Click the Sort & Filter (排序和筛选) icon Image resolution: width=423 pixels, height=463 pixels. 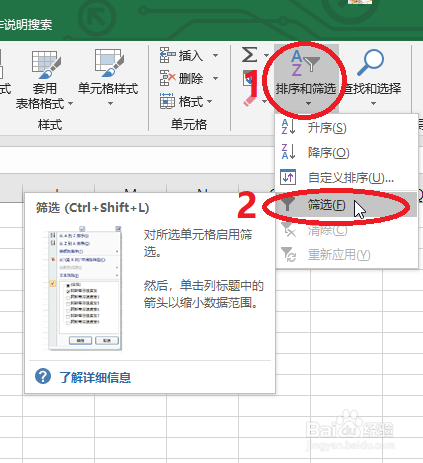pyautogui.click(x=305, y=62)
